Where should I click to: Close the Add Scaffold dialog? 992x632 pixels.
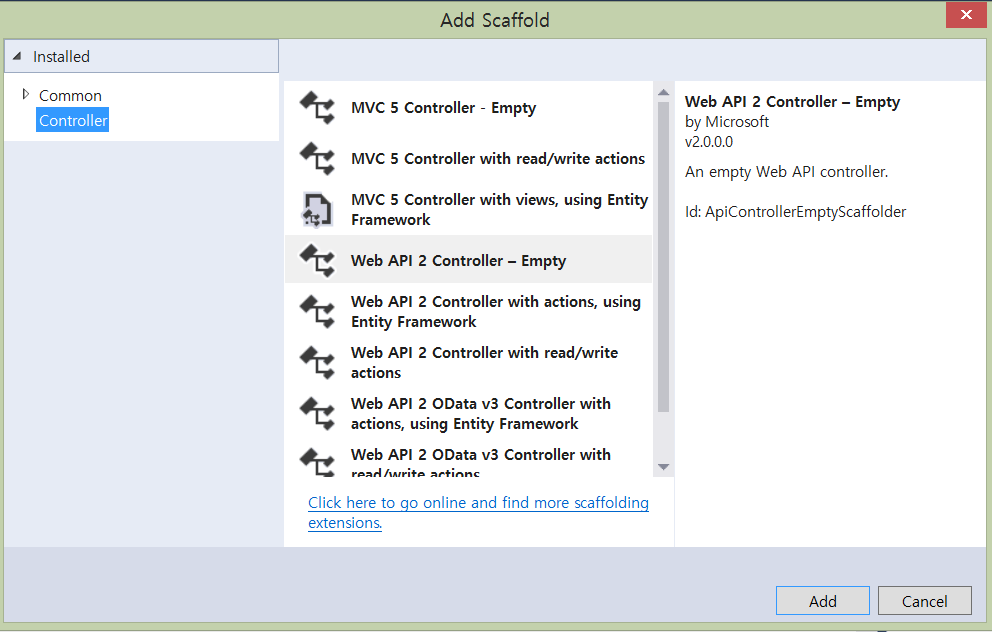point(965,15)
